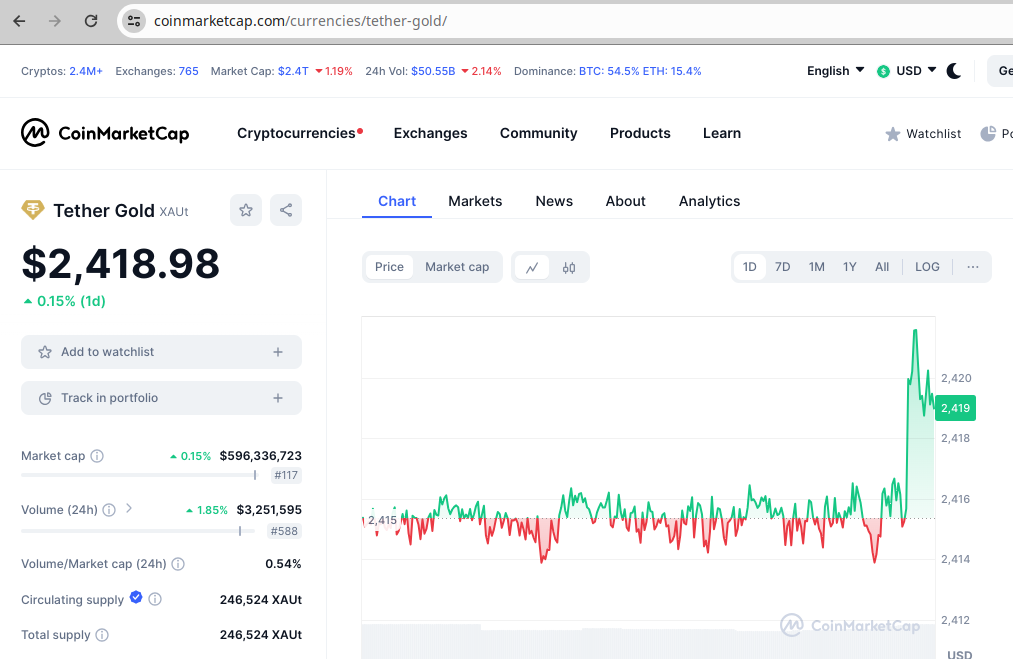1013x659 pixels.
Task: Click the Circulating supply info icon
Action: (155, 600)
